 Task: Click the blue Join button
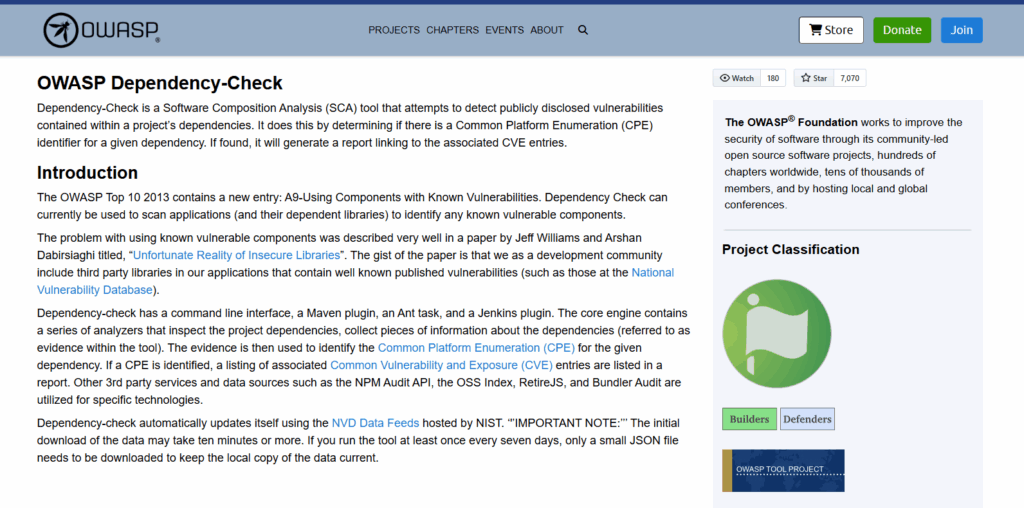(961, 30)
